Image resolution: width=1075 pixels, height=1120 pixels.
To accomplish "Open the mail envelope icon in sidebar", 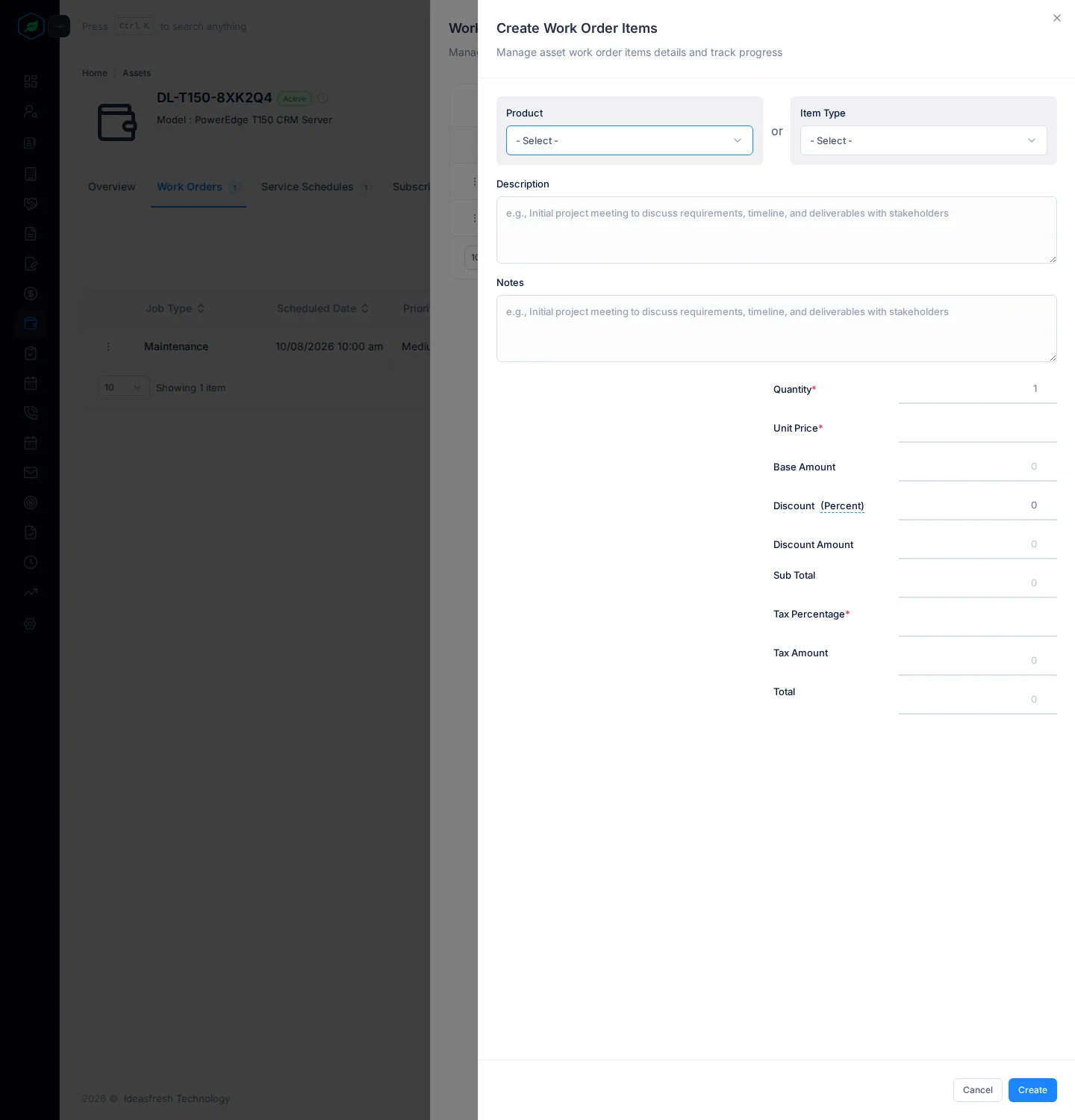I will coord(31,473).
